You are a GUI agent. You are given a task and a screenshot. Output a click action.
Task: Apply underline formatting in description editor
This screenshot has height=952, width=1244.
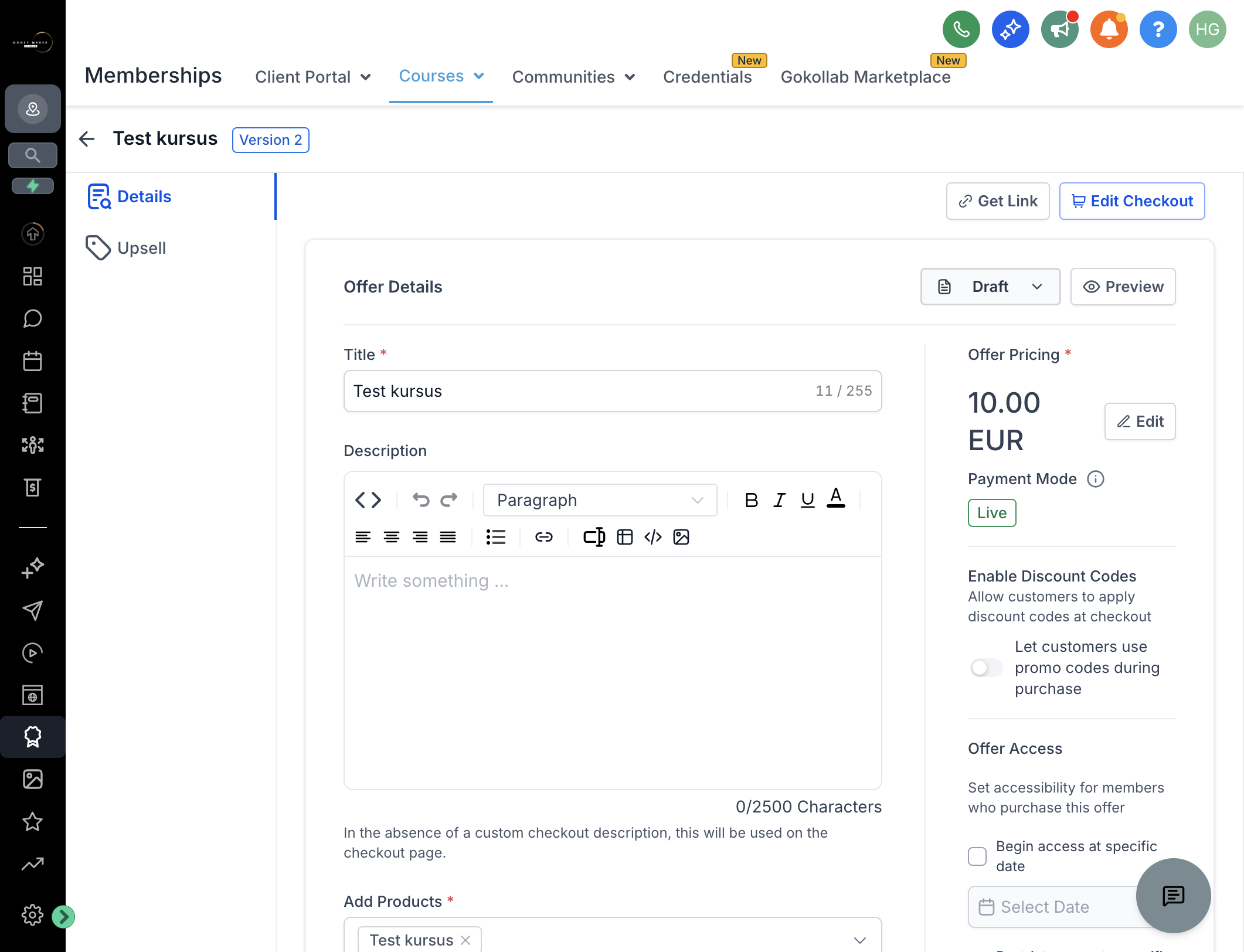pos(807,500)
